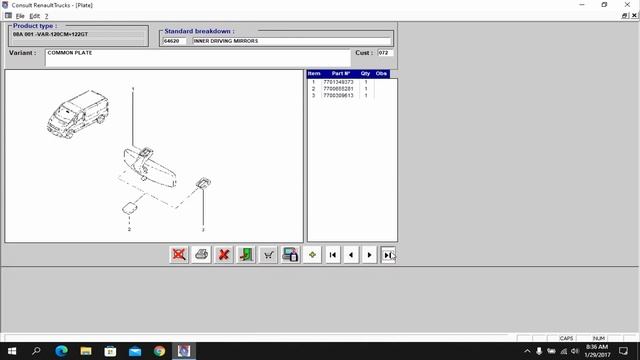
Task: Click the Obs column header
Action: (x=381, y=73)
